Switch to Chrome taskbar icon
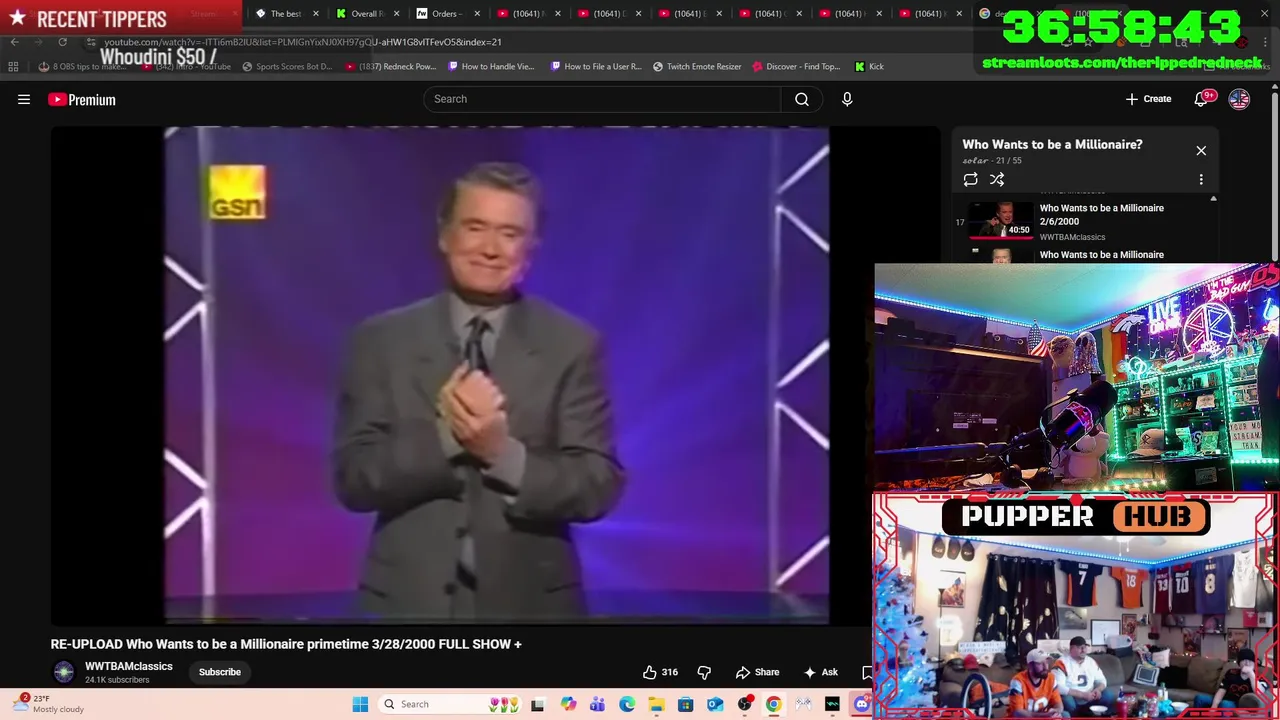Image resolution: width=1280 pixels, height=720 pixels. click(773, 704)
